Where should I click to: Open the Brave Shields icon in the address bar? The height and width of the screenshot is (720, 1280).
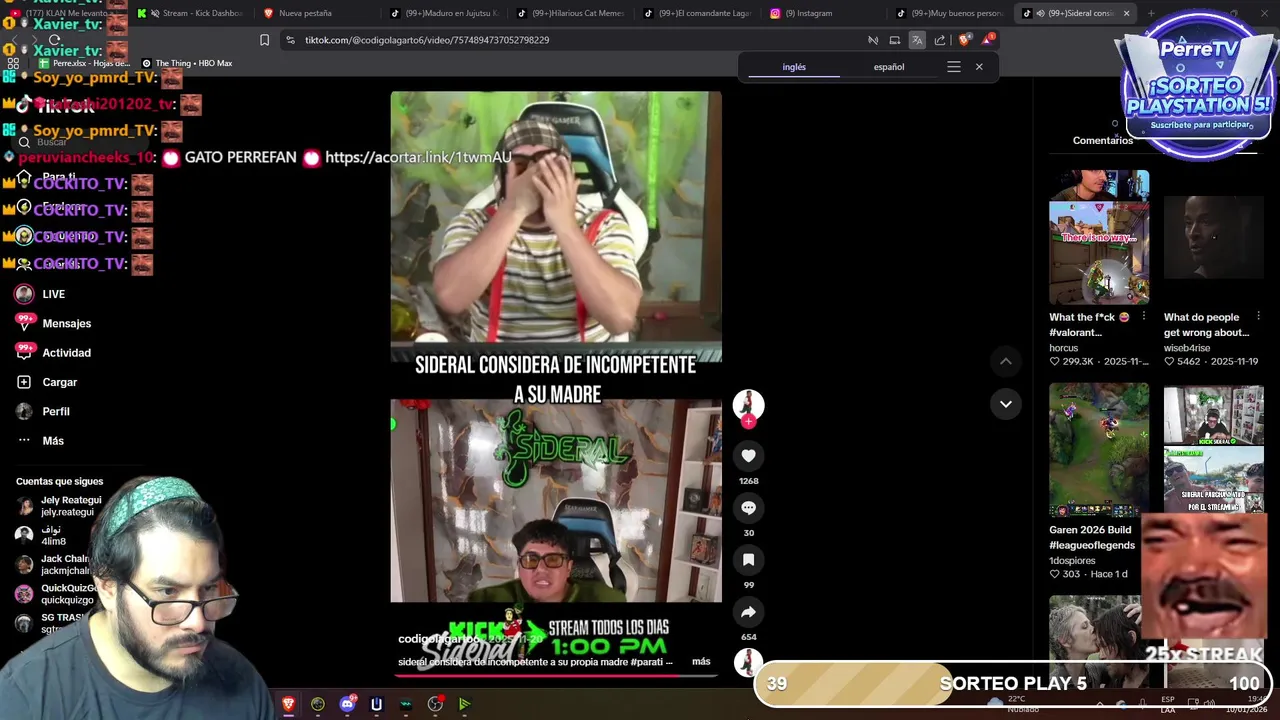(x=964, y=40)
